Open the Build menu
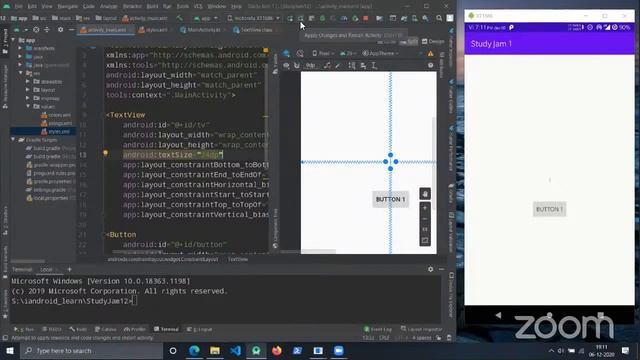The width and height of the screenshot is (640, 360). [x=152, y=6]
